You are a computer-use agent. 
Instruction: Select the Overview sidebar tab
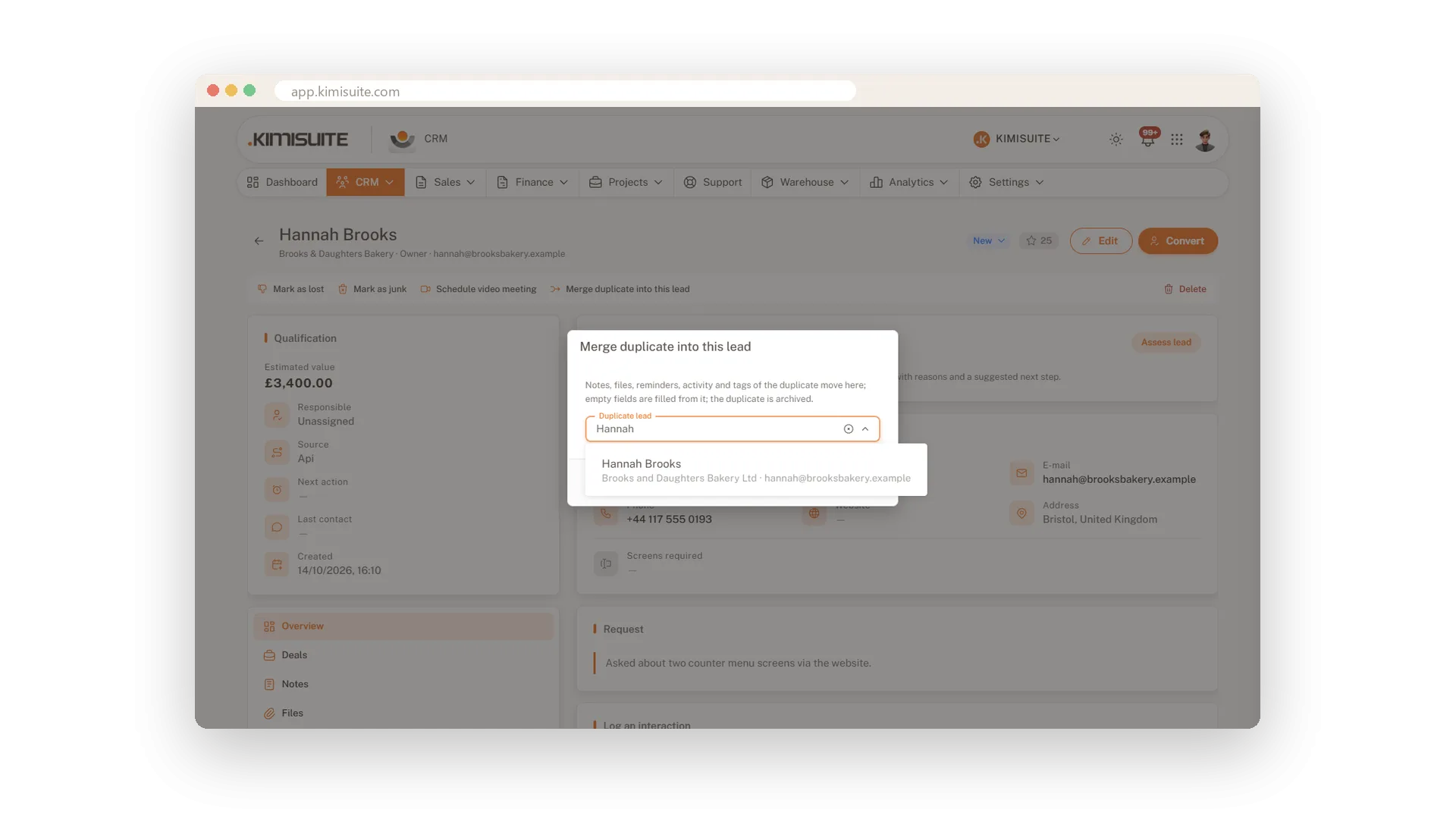click(403, 626)
